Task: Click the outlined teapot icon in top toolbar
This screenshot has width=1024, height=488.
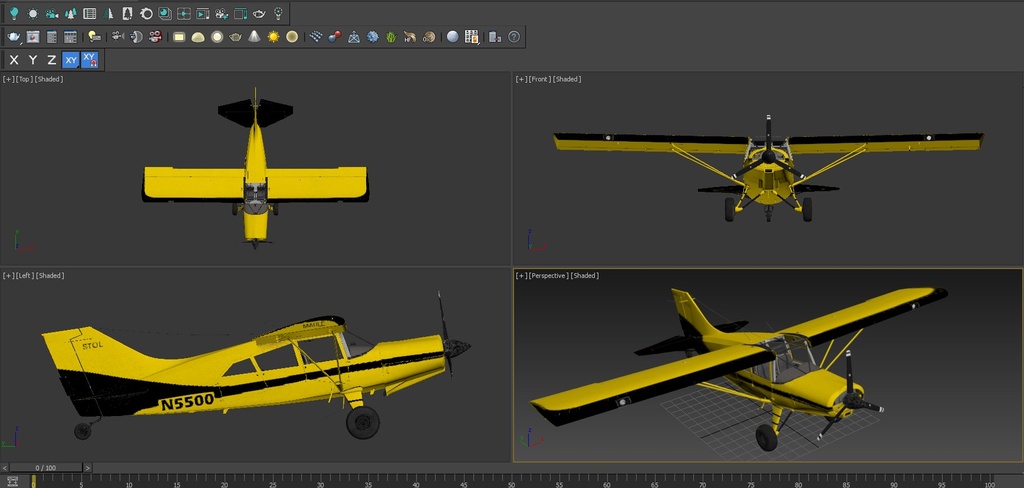Action: pos(259,14)
